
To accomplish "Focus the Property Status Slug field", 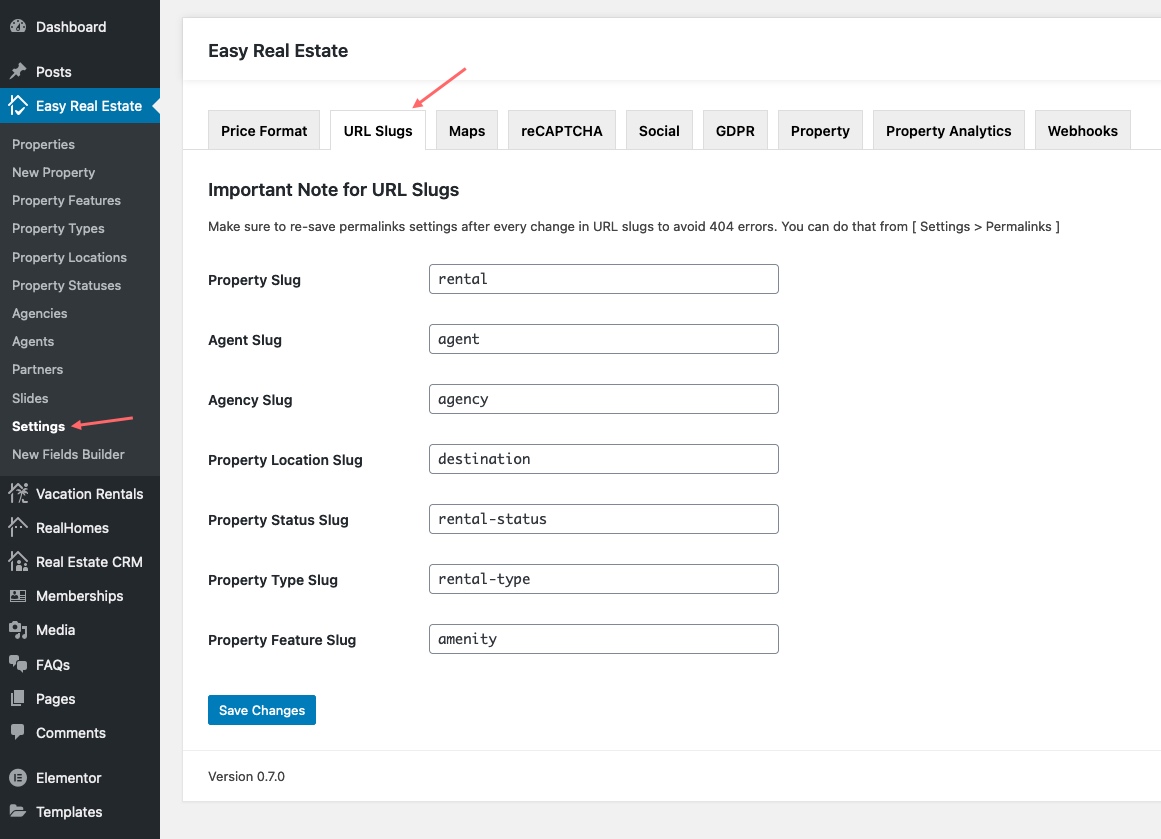I will 603,519.
